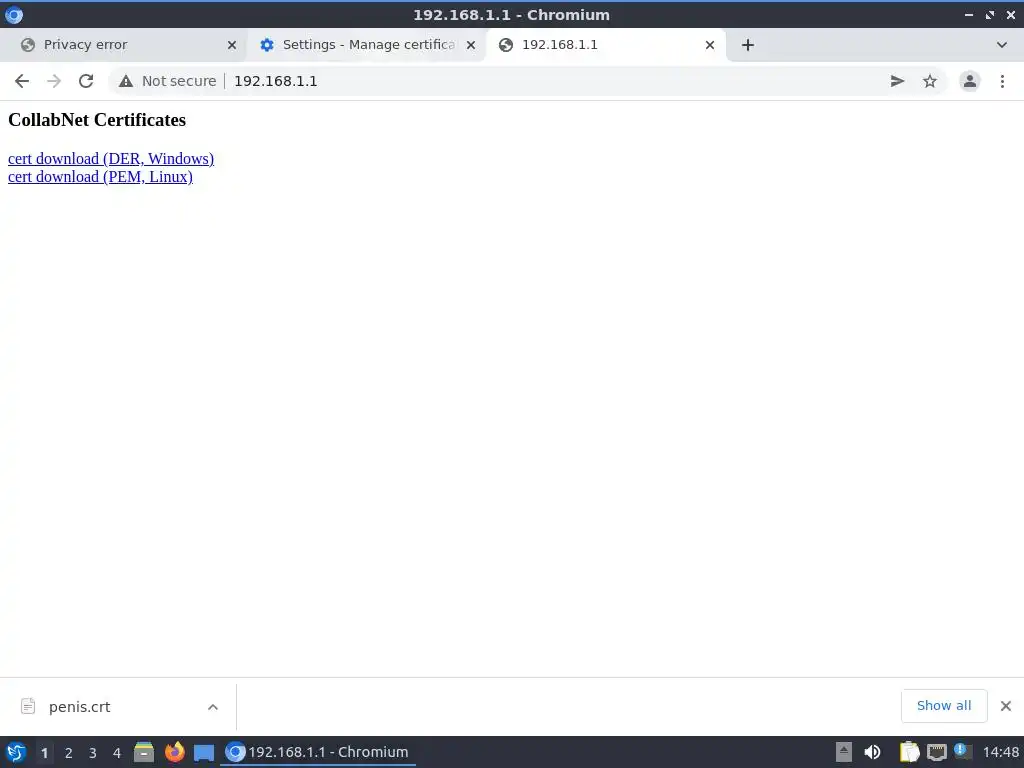The height and width of the screenshot is (768, 1024).
Task: Click the notification tray icon
Action: 961,750
